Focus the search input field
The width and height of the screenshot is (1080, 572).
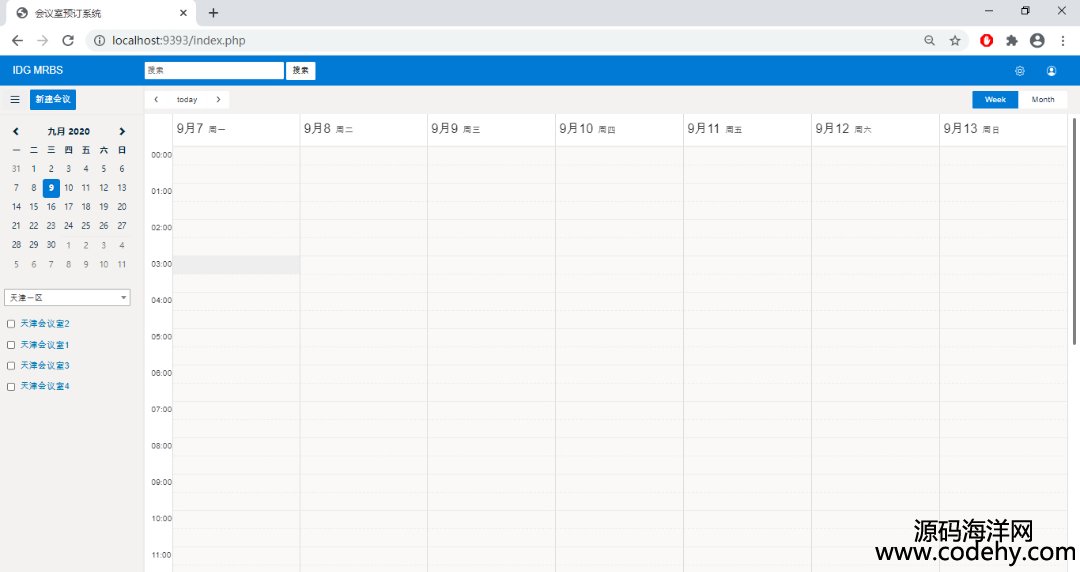click(214, 71)
